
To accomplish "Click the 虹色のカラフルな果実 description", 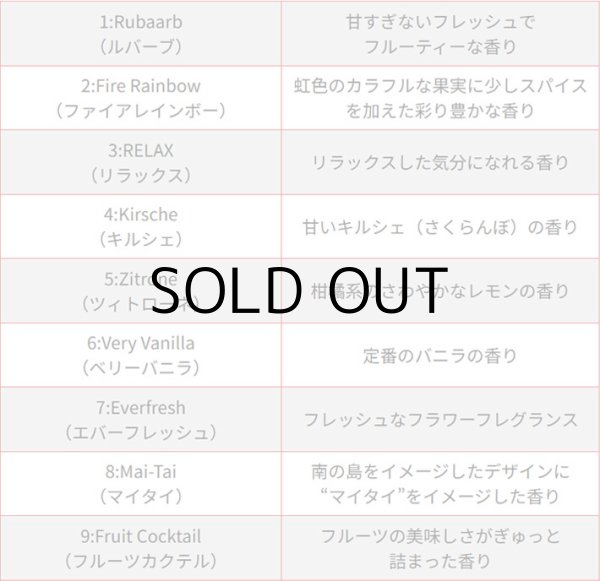I will [x=440, y=98].
